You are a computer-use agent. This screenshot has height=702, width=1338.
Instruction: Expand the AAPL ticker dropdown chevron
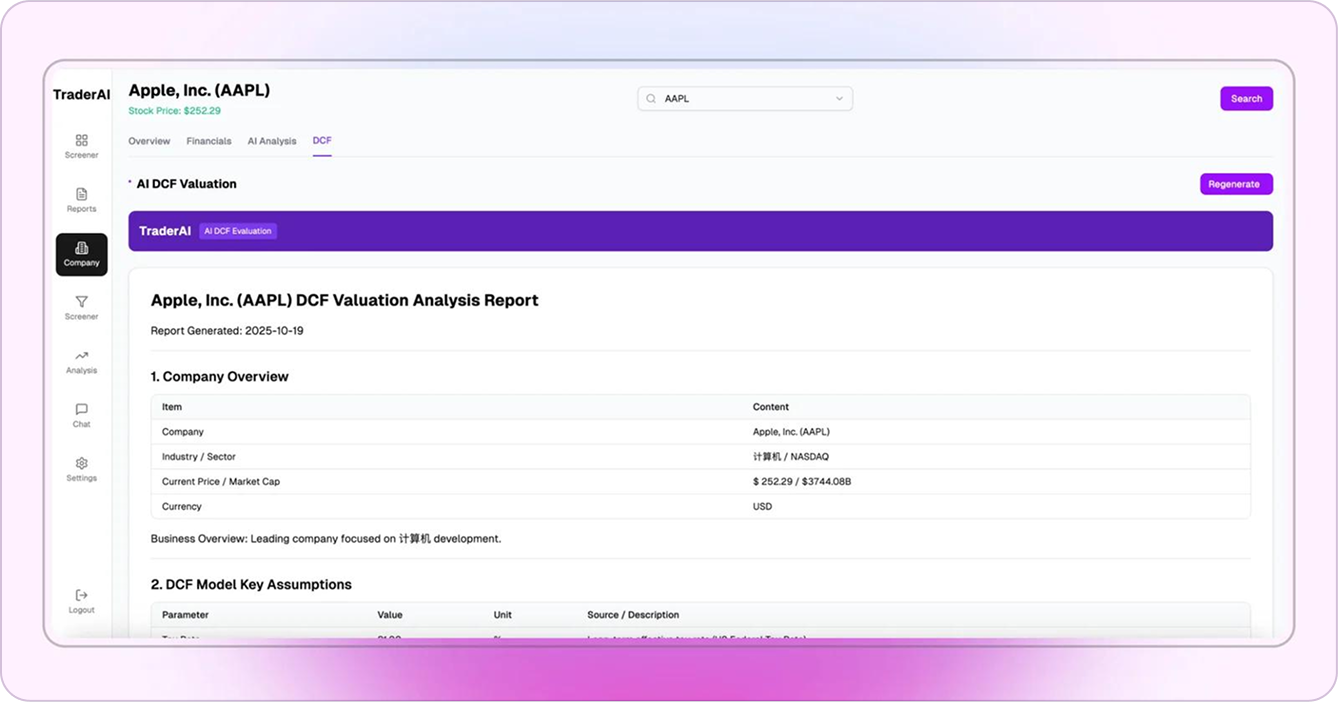coord(839,99)
